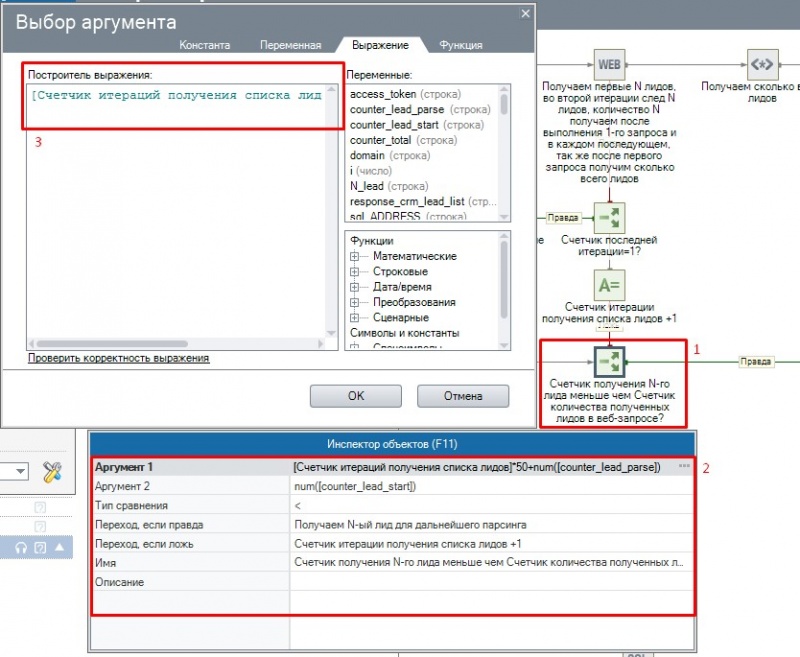
Task: Switch to the 'Переменная' tab
Action: click(291, 45)
